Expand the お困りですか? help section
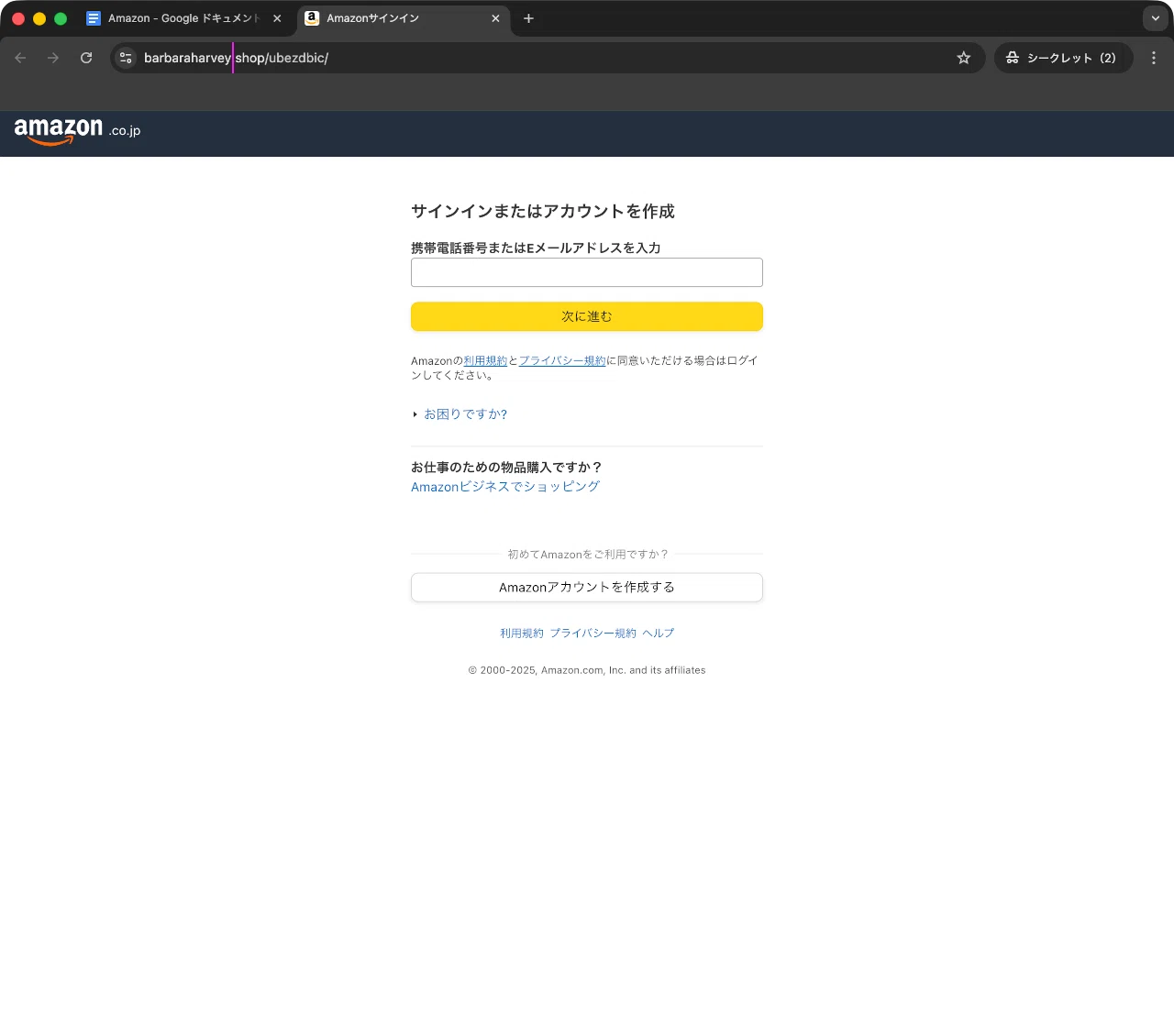 (460, 414)
